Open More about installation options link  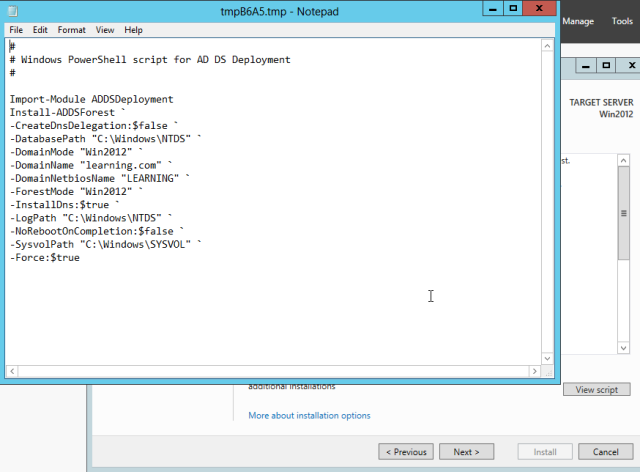click(309, 416)
